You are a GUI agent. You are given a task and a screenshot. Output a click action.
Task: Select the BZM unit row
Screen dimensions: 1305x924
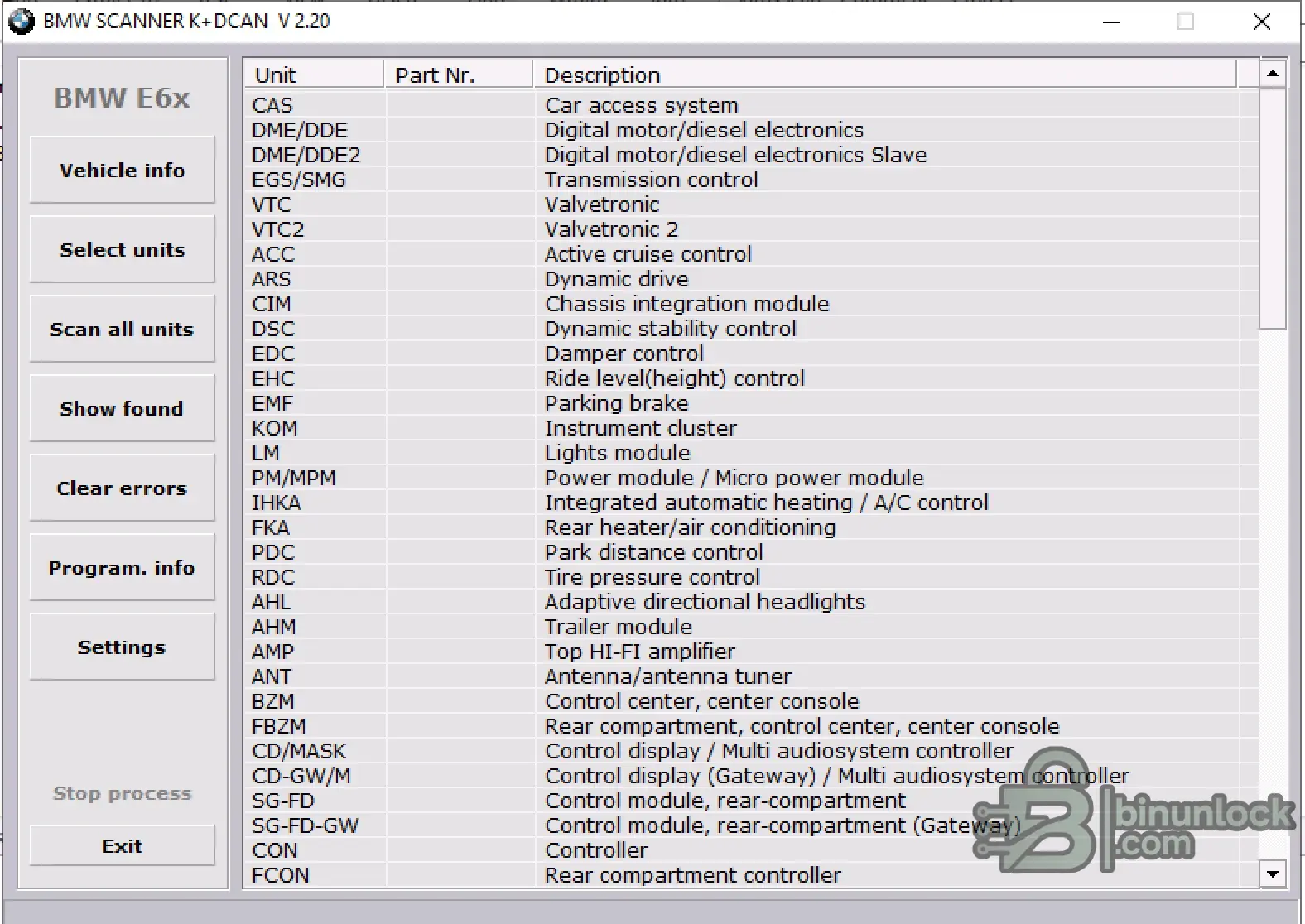tap(751, 701)
